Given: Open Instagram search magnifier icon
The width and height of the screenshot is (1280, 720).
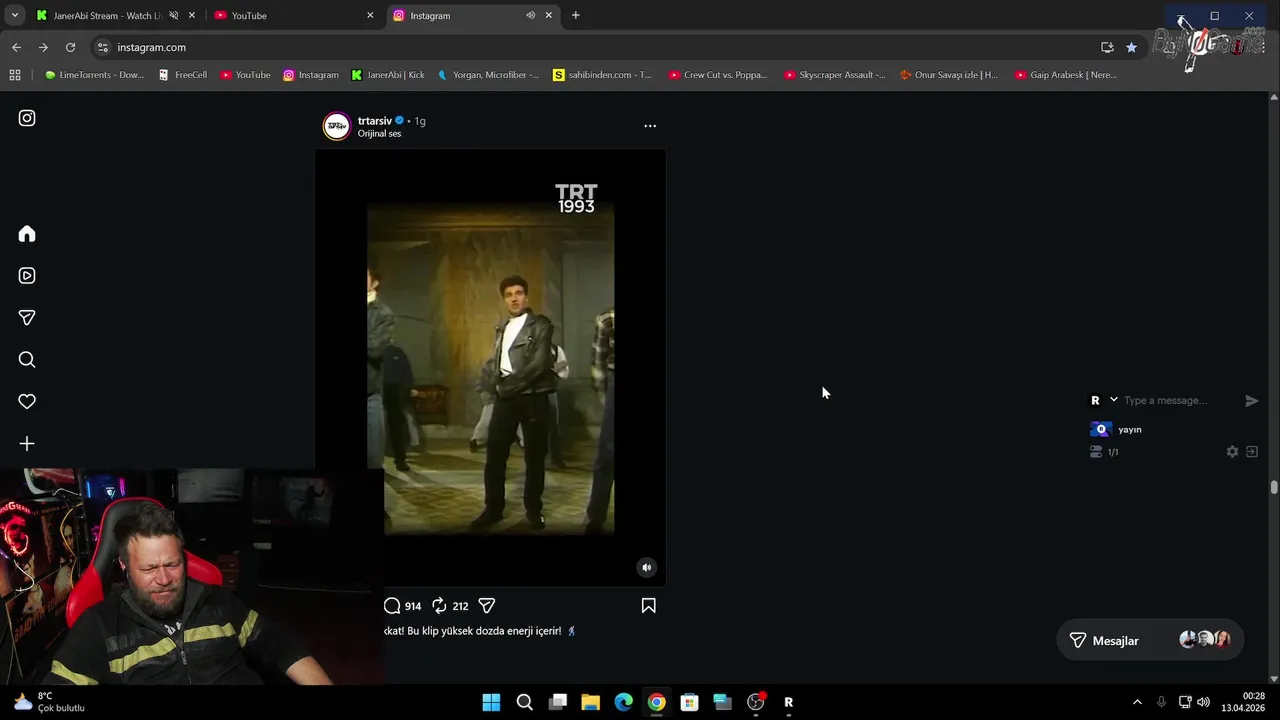Looking at the screenshot, I should click(x=27, y=359).
